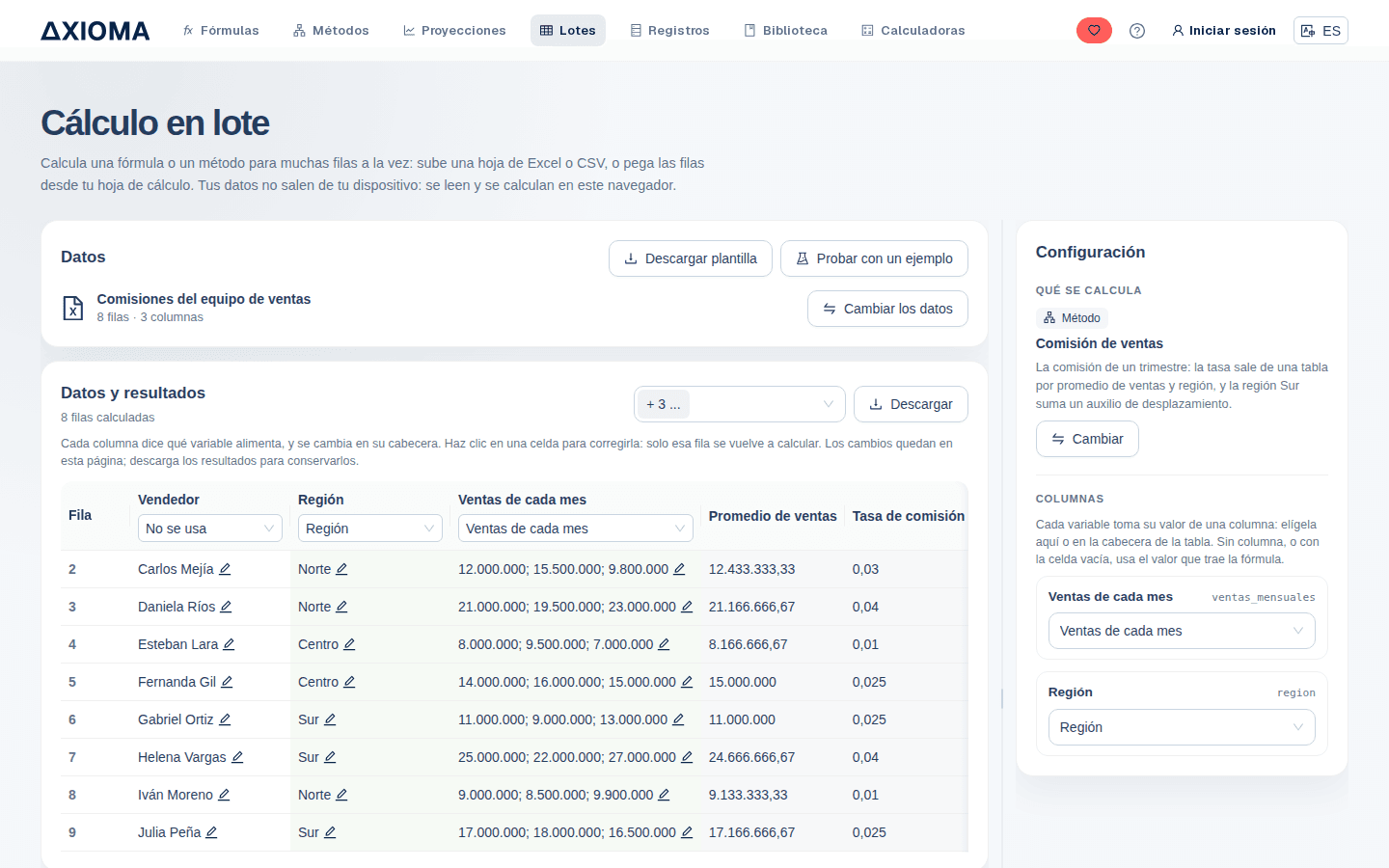Open the Biblioteca tab

pos(786,31)
